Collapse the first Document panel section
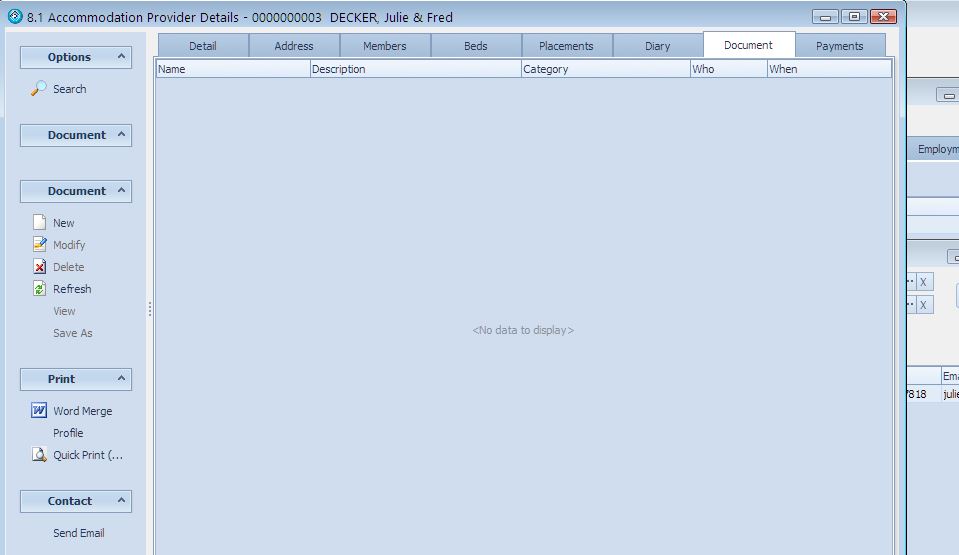Viewport: 959px width, 555px height. point(121,135)
